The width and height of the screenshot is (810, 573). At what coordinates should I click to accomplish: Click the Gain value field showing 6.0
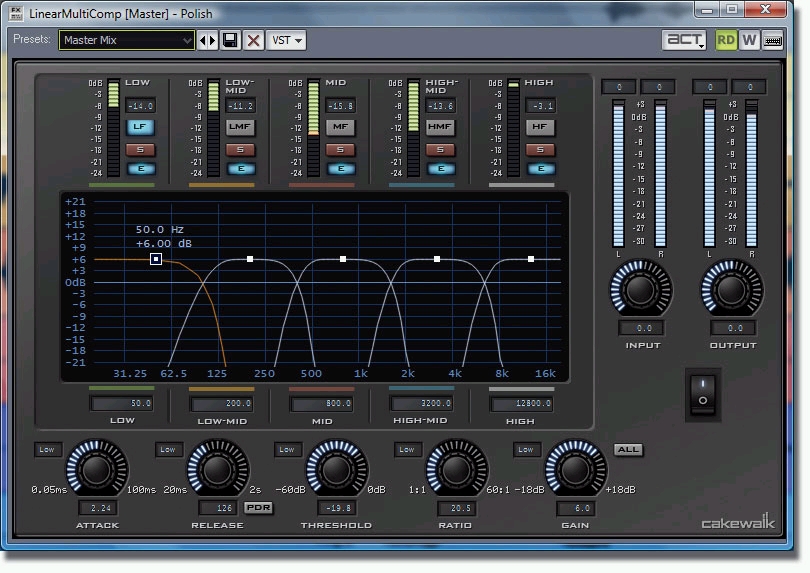(576, 508)
